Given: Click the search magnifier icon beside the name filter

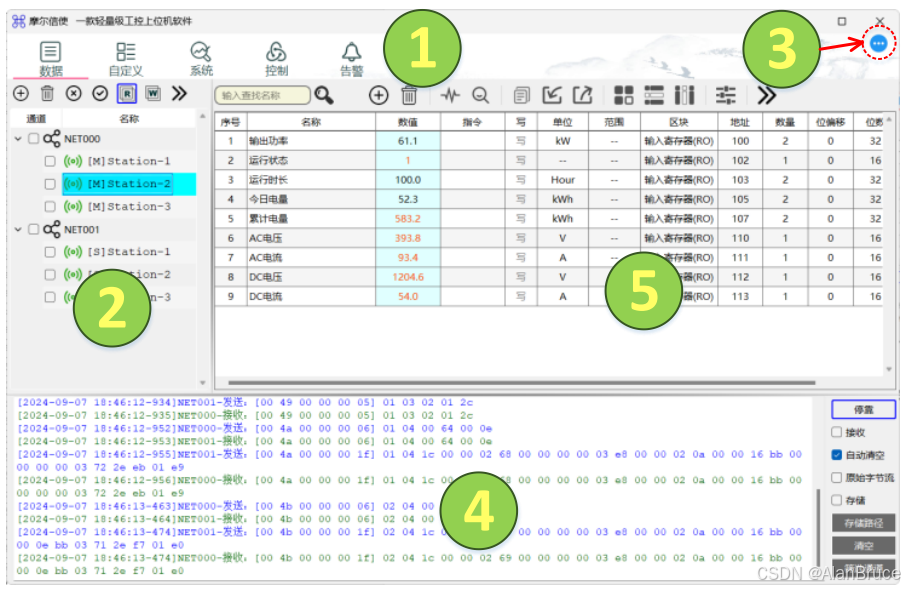Looking at the screenshot, I should point(324,95).
